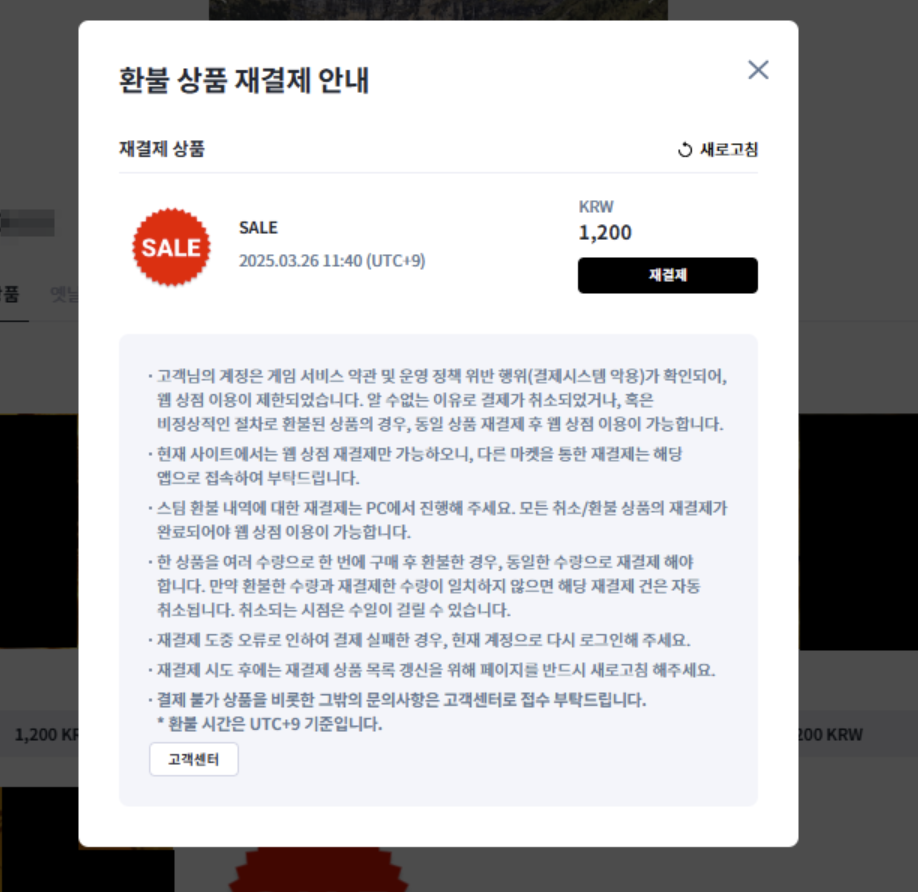Click the background price ending 200 KRW on right
Screen dimensions: 918x892
(831, 735)
